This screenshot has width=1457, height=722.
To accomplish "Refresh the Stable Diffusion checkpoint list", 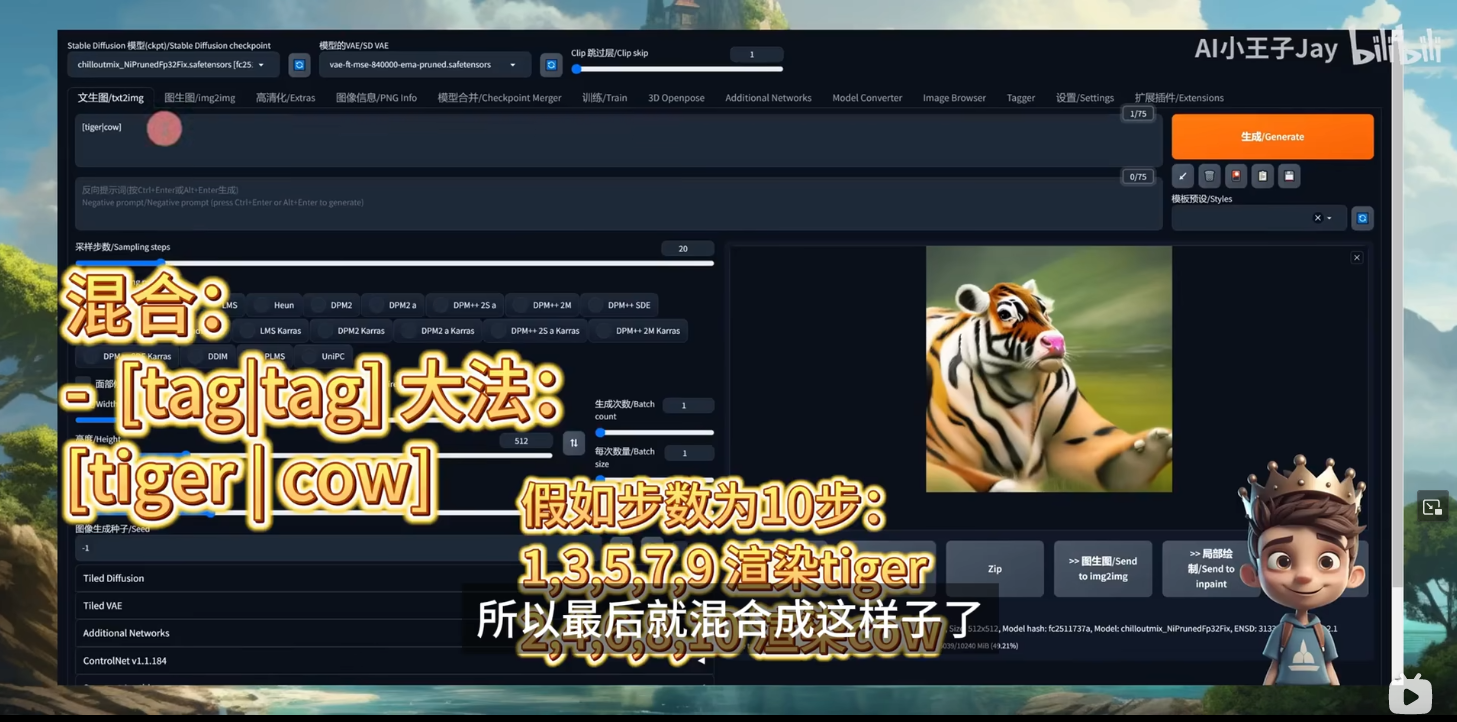I will pos(299,65).
